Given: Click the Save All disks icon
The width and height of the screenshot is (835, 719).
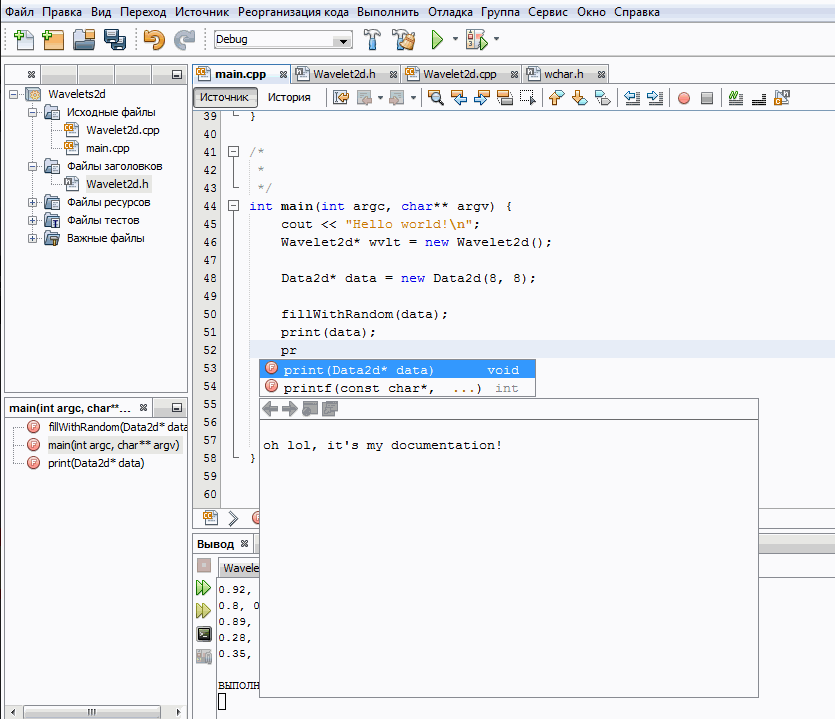Looking at the screenshot, I should [x=115, y=40].
